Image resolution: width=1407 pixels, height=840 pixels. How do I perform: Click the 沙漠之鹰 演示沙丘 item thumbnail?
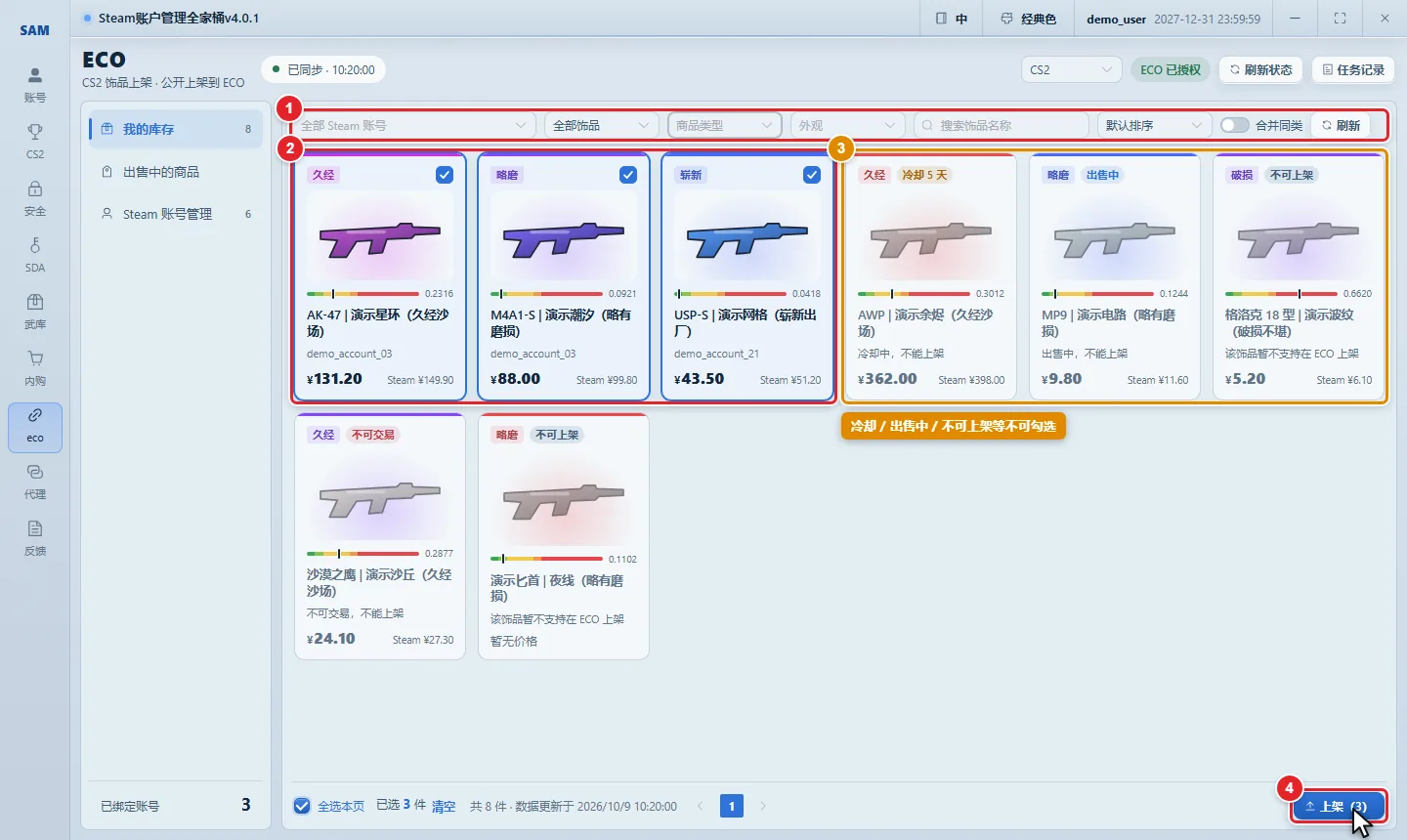pos(380,498)
